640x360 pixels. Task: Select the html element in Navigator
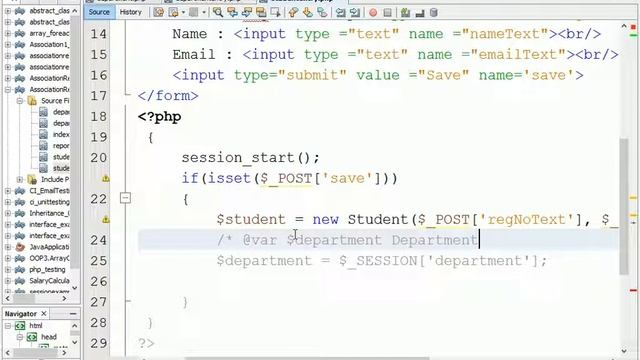pyautogui.click(x=36, y=326)
